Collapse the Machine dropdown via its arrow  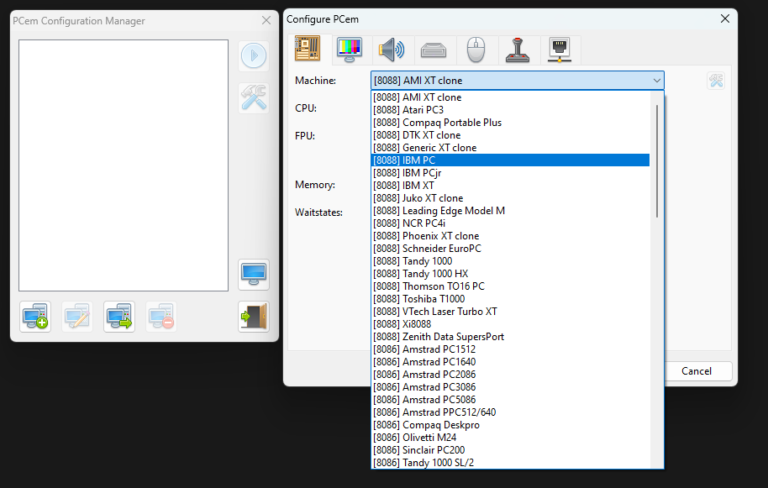[x=656, y=80]
